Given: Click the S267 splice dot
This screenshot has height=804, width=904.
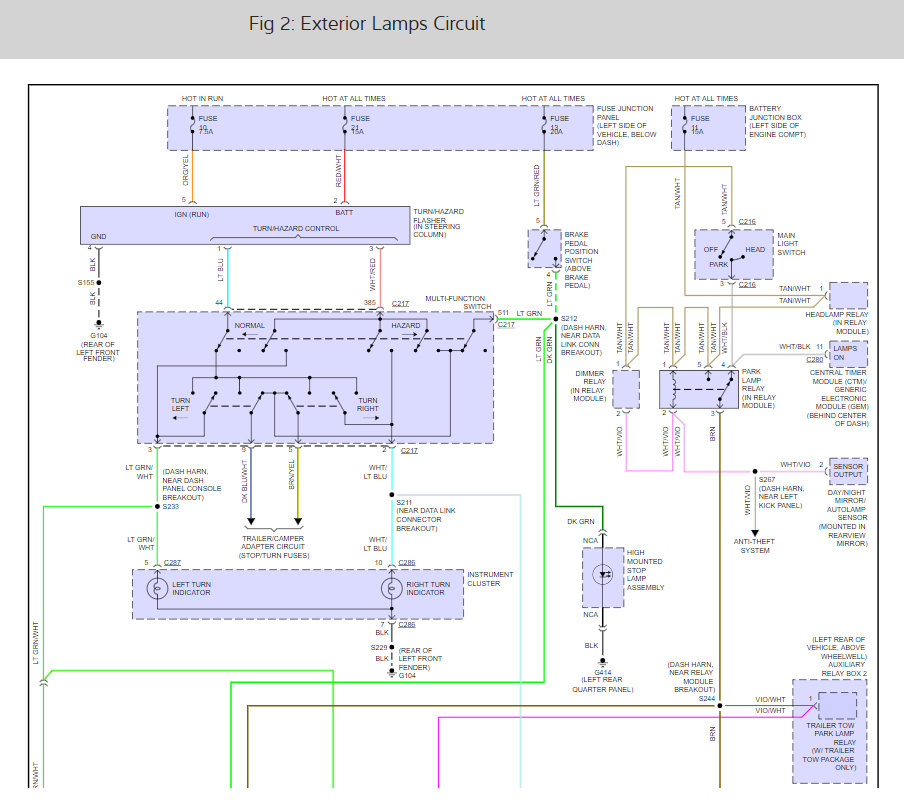Looking at the screenshot, I should click(x=755, y=471).
